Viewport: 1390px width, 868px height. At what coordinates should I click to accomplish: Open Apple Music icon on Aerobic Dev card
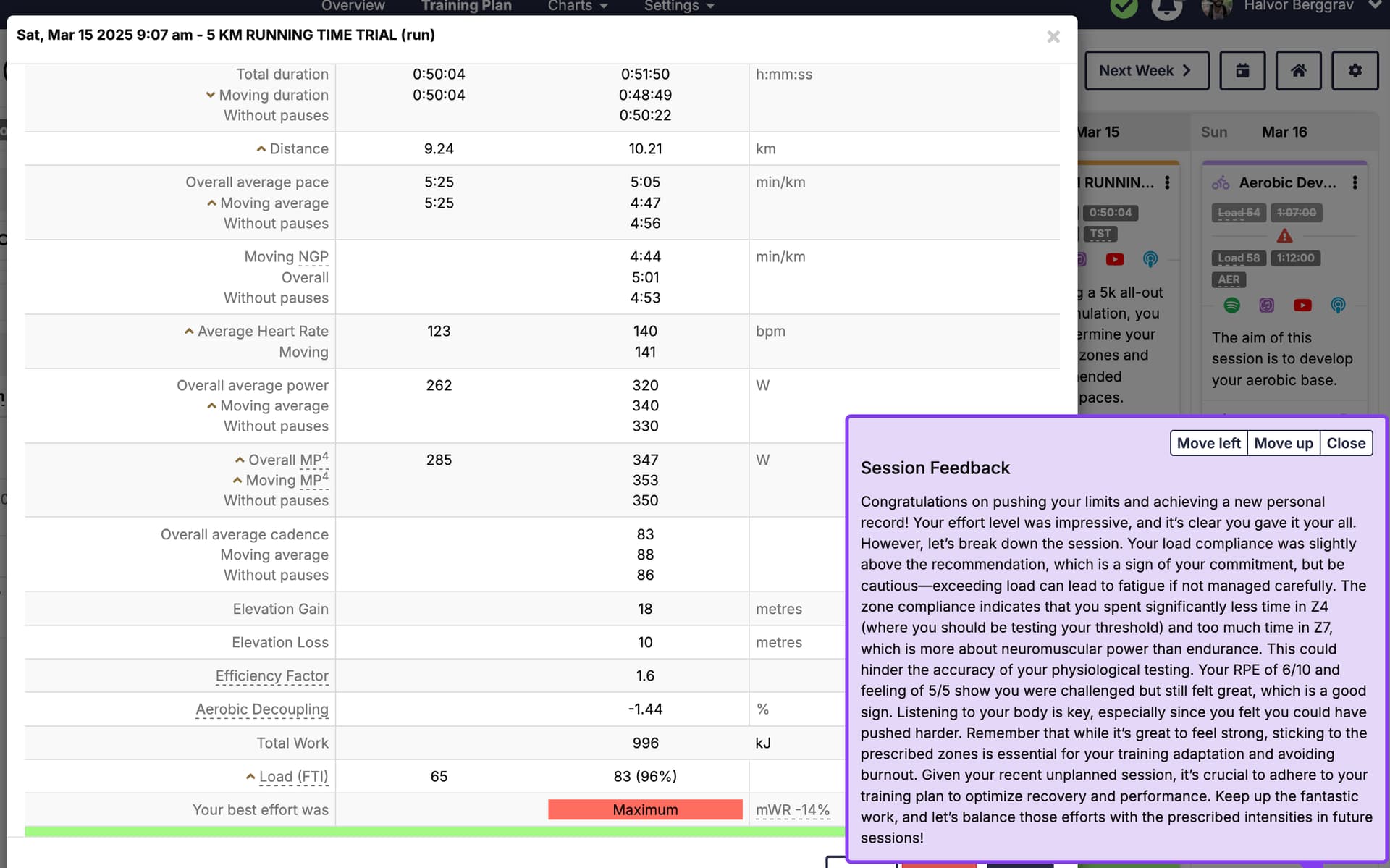(1266, 305)
